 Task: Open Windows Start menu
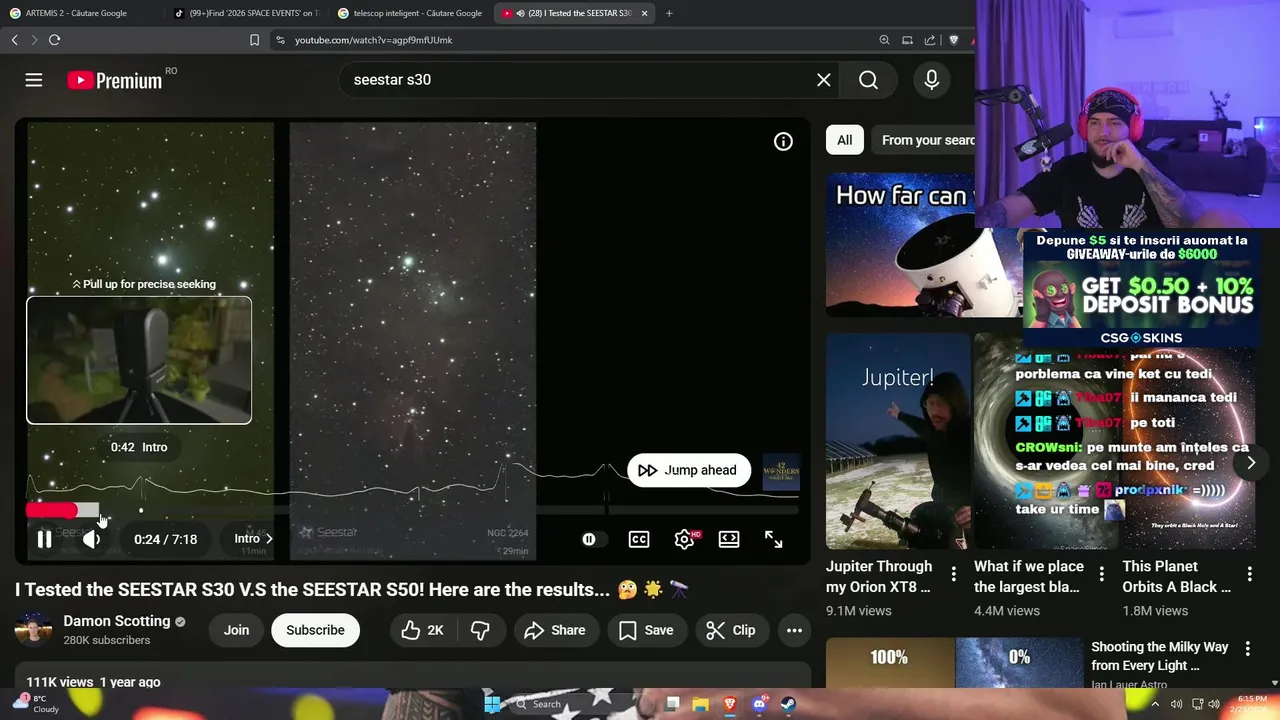click(x=492, y=704)
